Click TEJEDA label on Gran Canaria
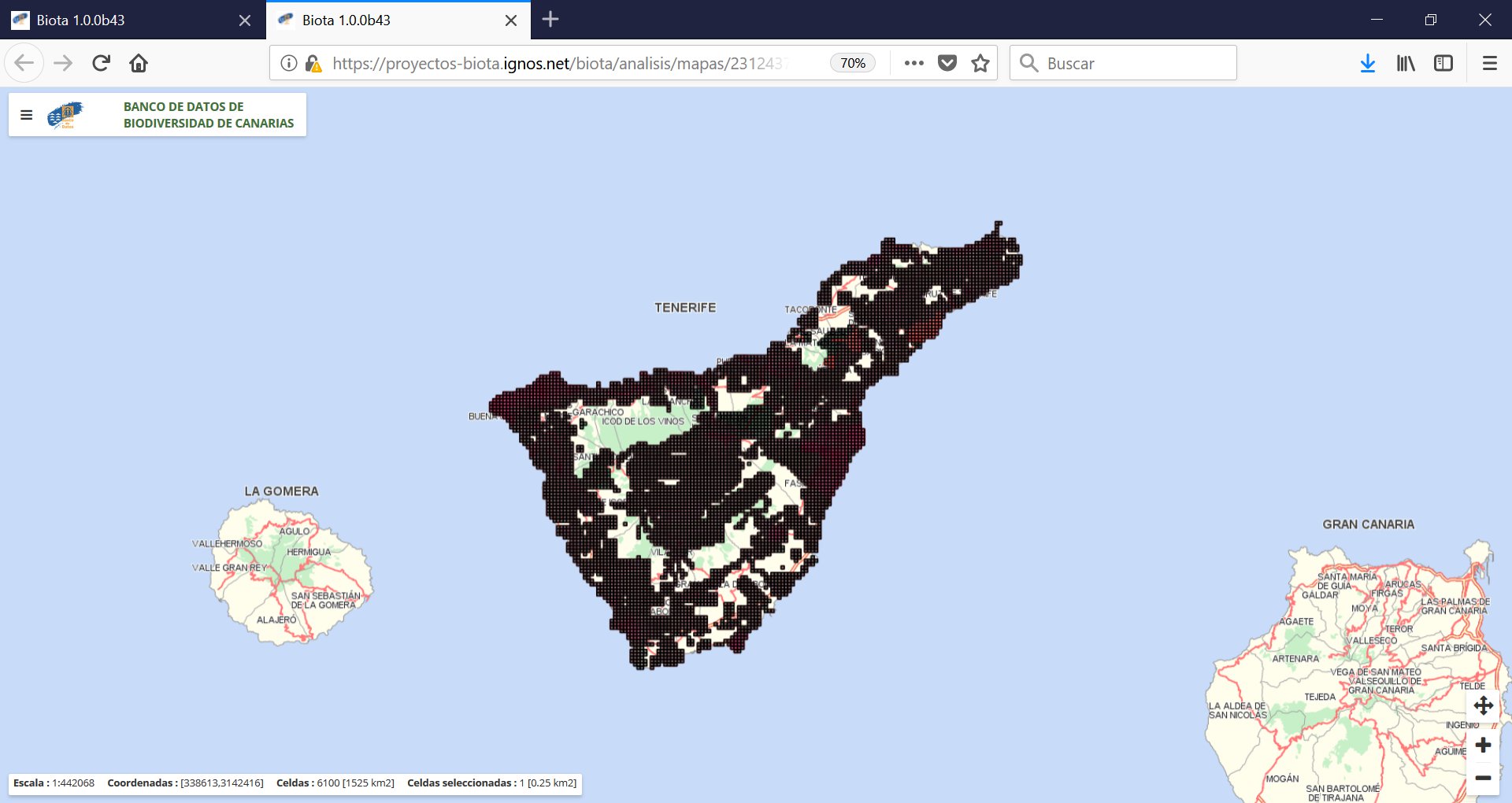The width and height of the screenshot is (1512, 803). point(1320,697)
